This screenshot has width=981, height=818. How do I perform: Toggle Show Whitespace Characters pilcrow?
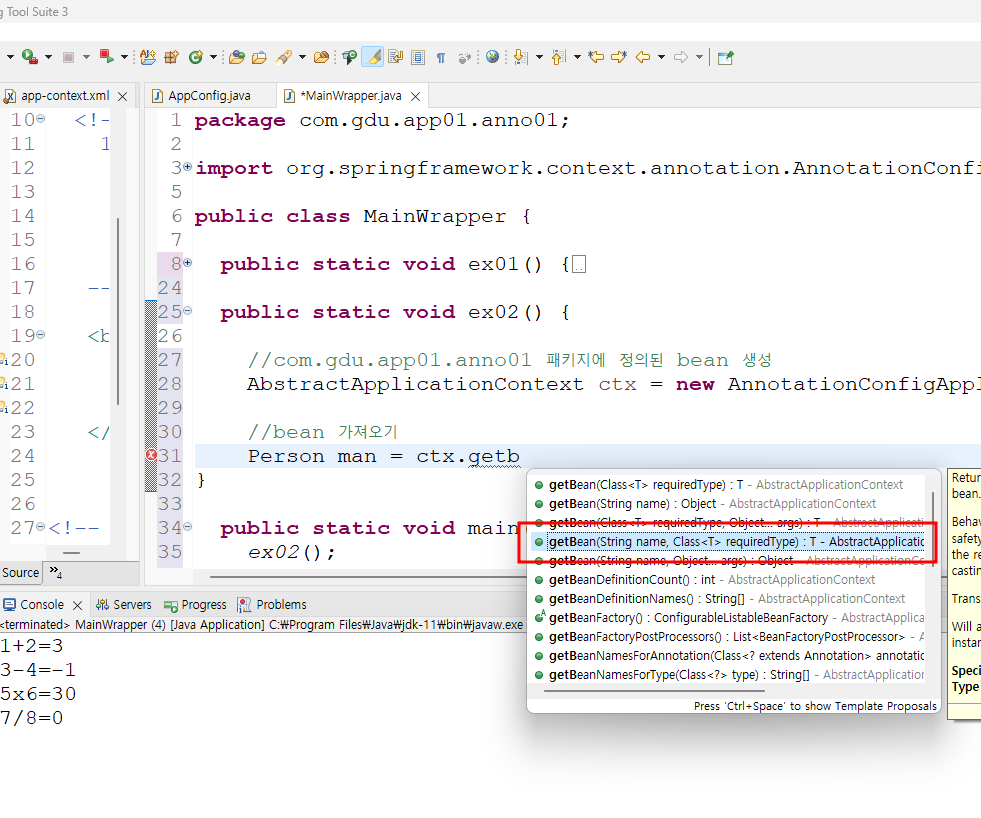441,58
